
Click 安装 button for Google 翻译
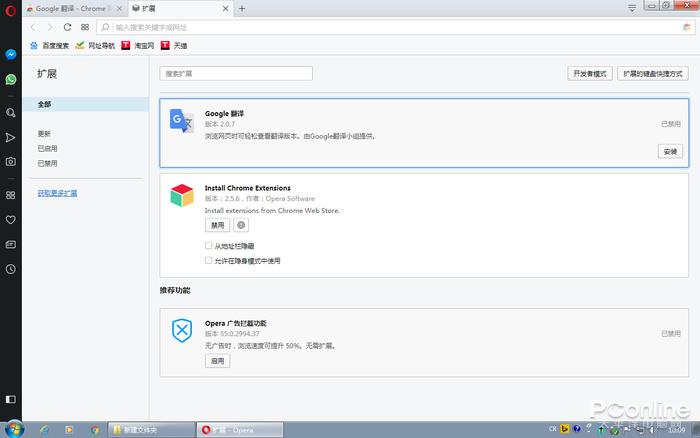point(670,151)
